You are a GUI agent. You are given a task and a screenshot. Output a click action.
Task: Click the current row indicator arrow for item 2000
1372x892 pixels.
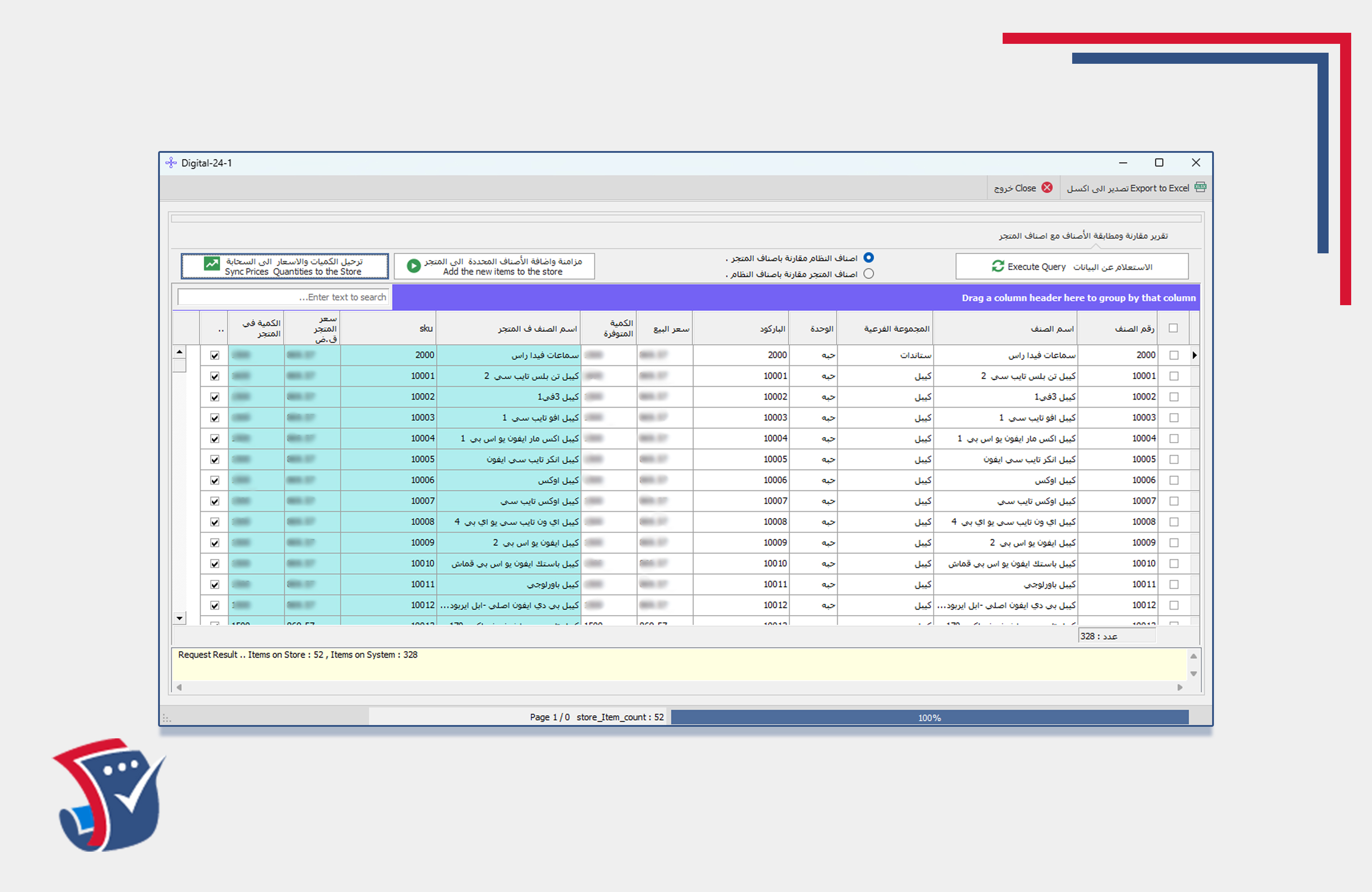[x=1194, y=355]
